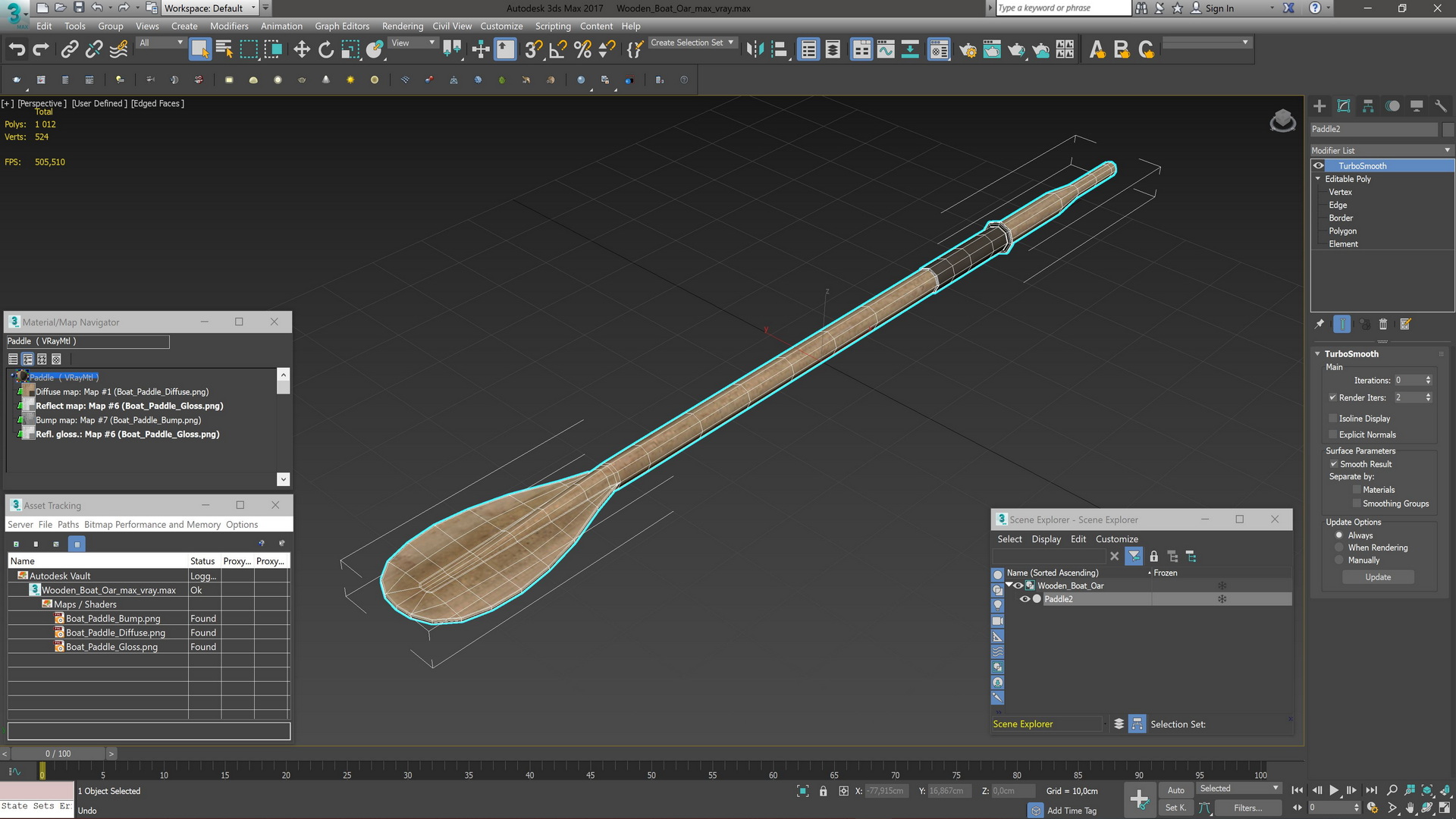Select the TurboSmooth modifier in stack
Image resolution: width=1456 pixels, height=819 pixels.
click(x=1362, y=165)
